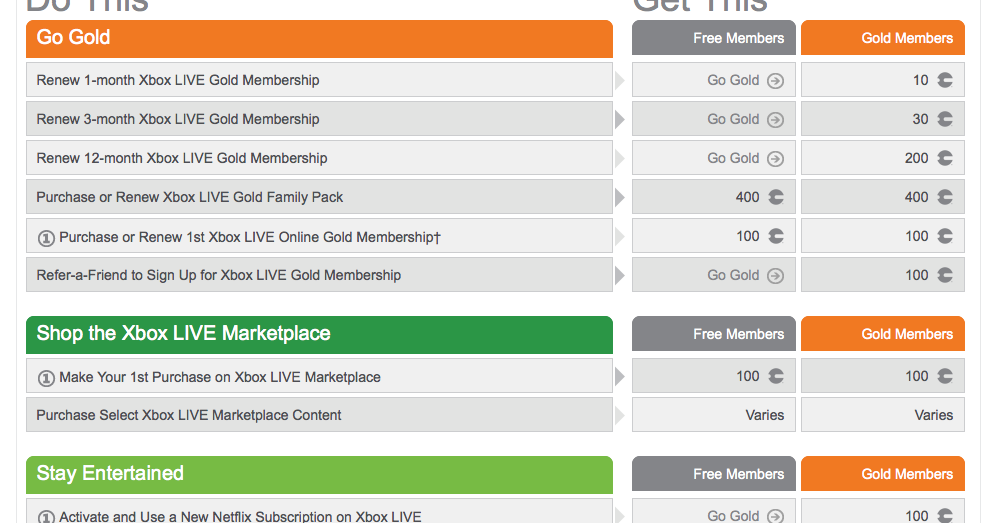Click arrow expander beside Family Pack row
This screenshot has height=523, width=996.
620,198
